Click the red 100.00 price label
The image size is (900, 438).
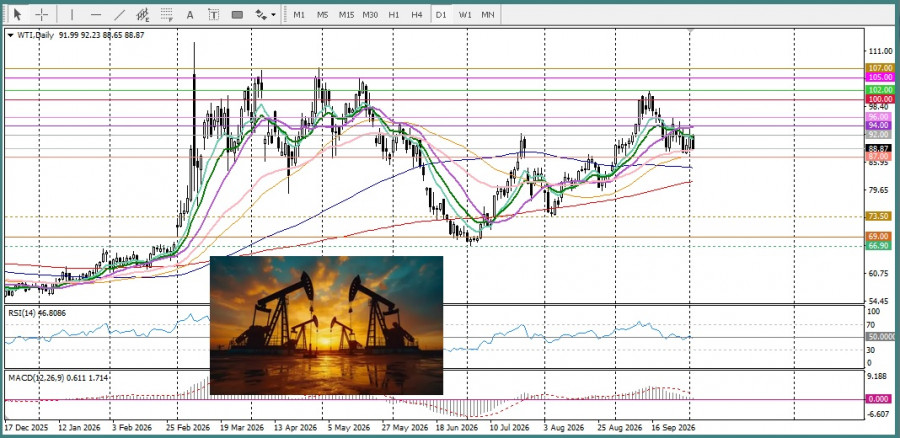pyautogui.click(x=879, y=99)
